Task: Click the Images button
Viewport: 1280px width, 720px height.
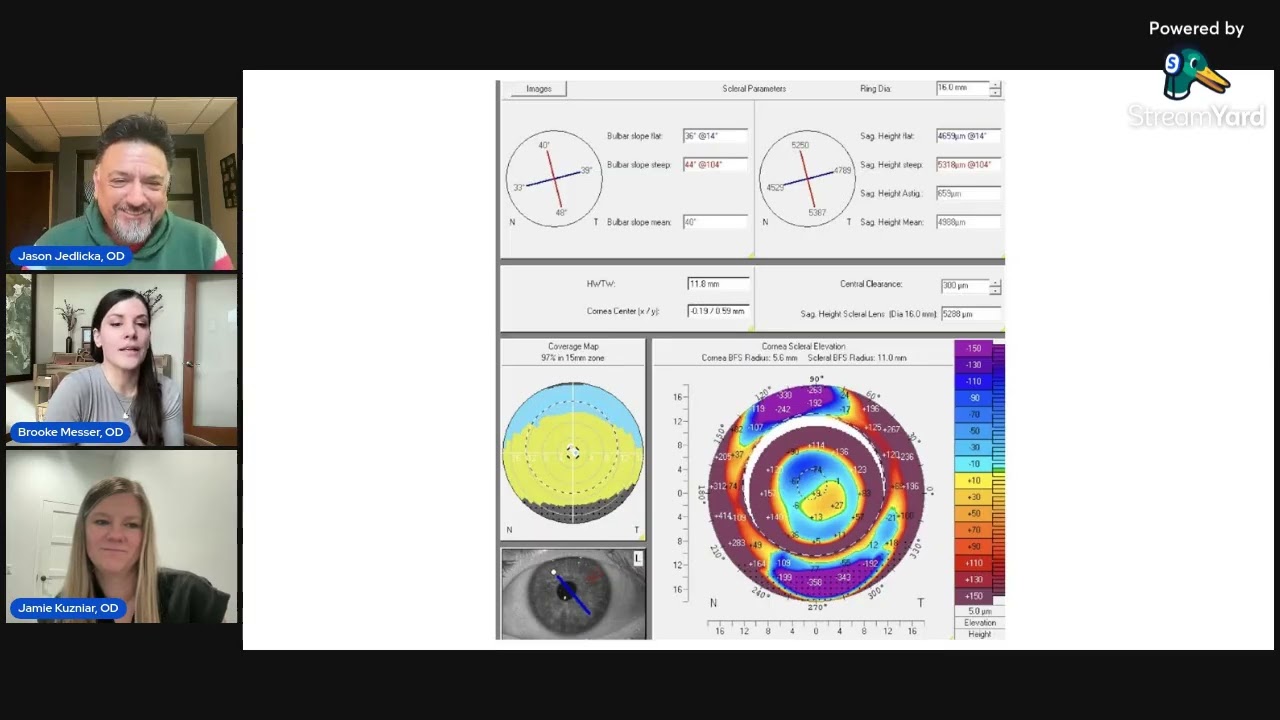Action: click(x=538, y=89)
